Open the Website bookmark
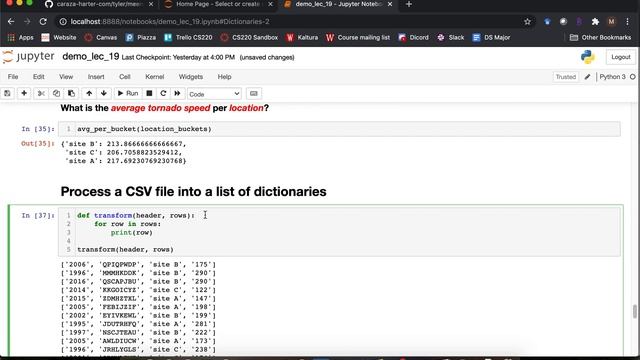 click(x=59, y=38)
